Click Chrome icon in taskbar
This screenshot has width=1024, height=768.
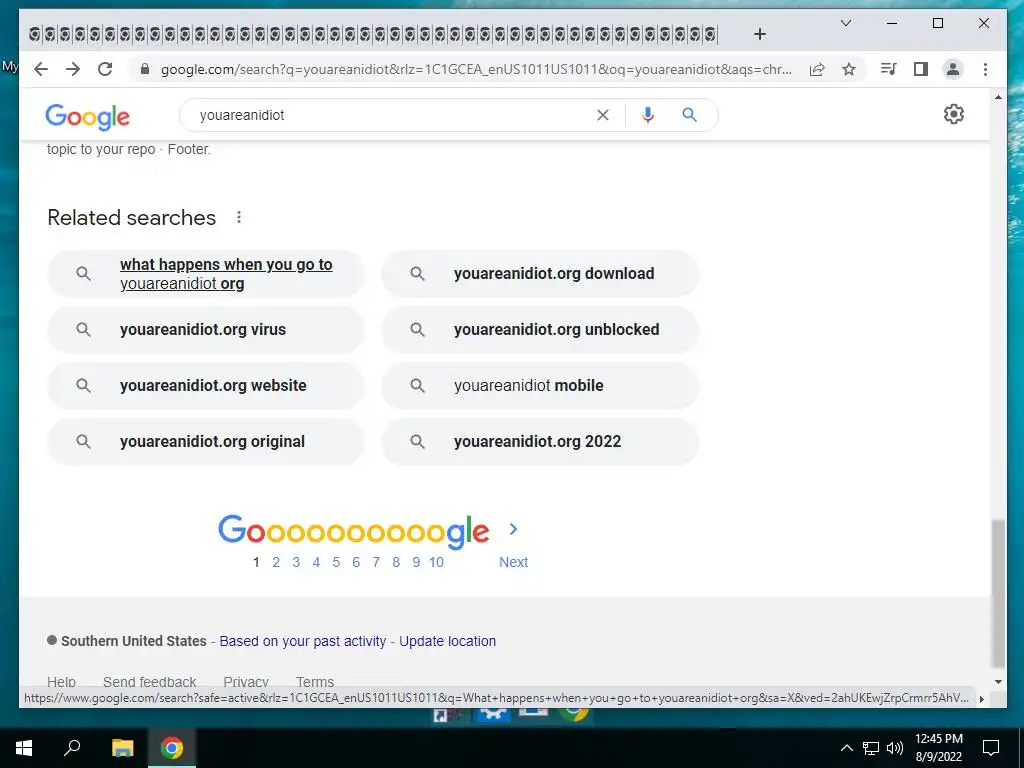(x=172, y=748)
